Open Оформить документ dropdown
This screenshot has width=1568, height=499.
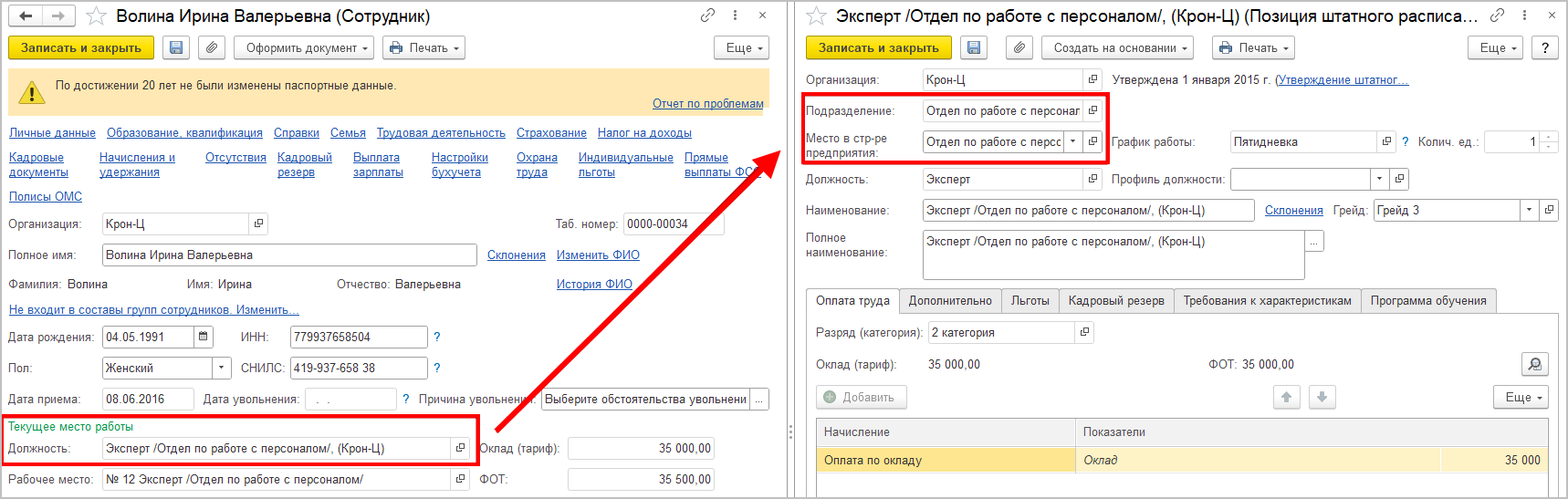306,47
